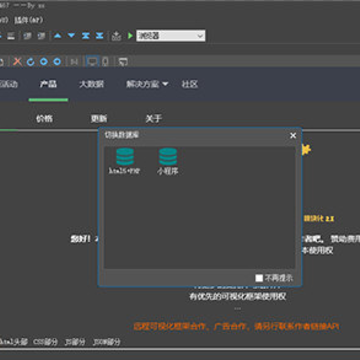The image size is (360, 360).
Task: Click the blue down arrow toolbar icon
Action: [x=71, y=35]
